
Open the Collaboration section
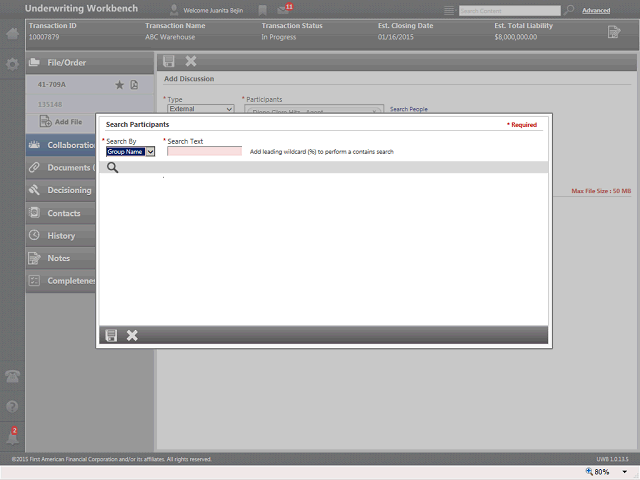coord(61,145)
